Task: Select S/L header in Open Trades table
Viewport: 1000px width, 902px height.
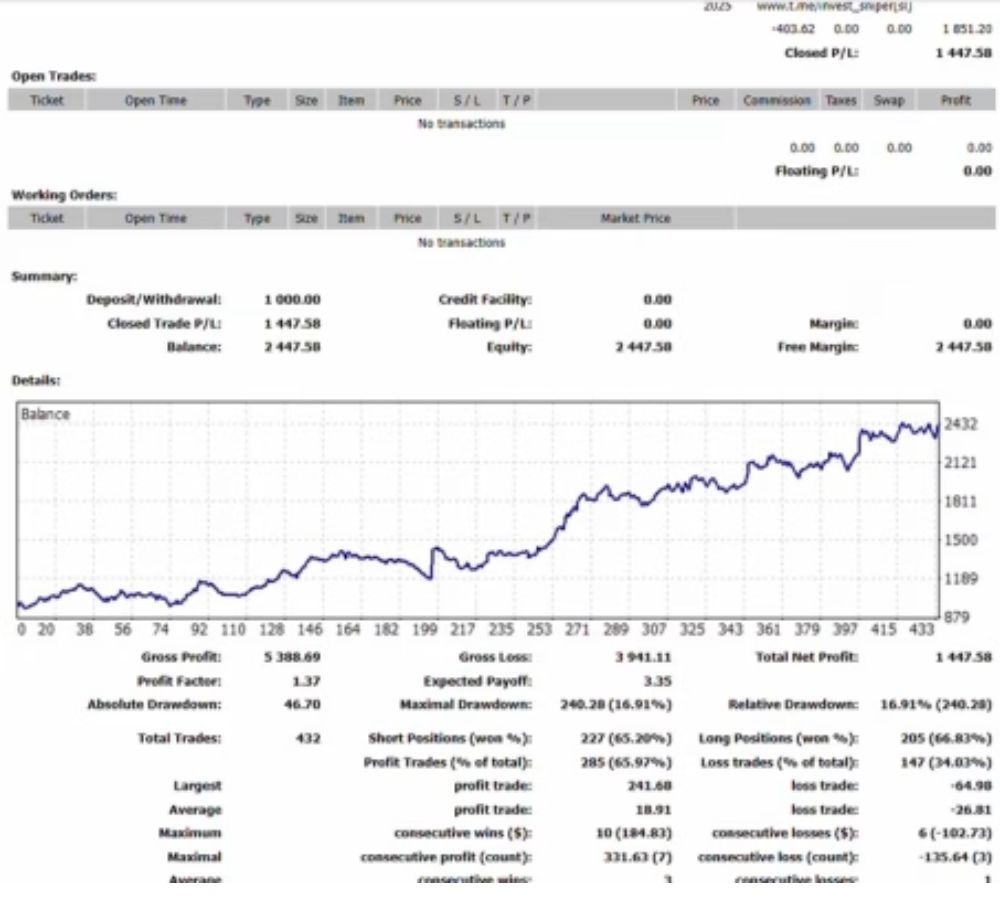Action: [x=467, y=100]
